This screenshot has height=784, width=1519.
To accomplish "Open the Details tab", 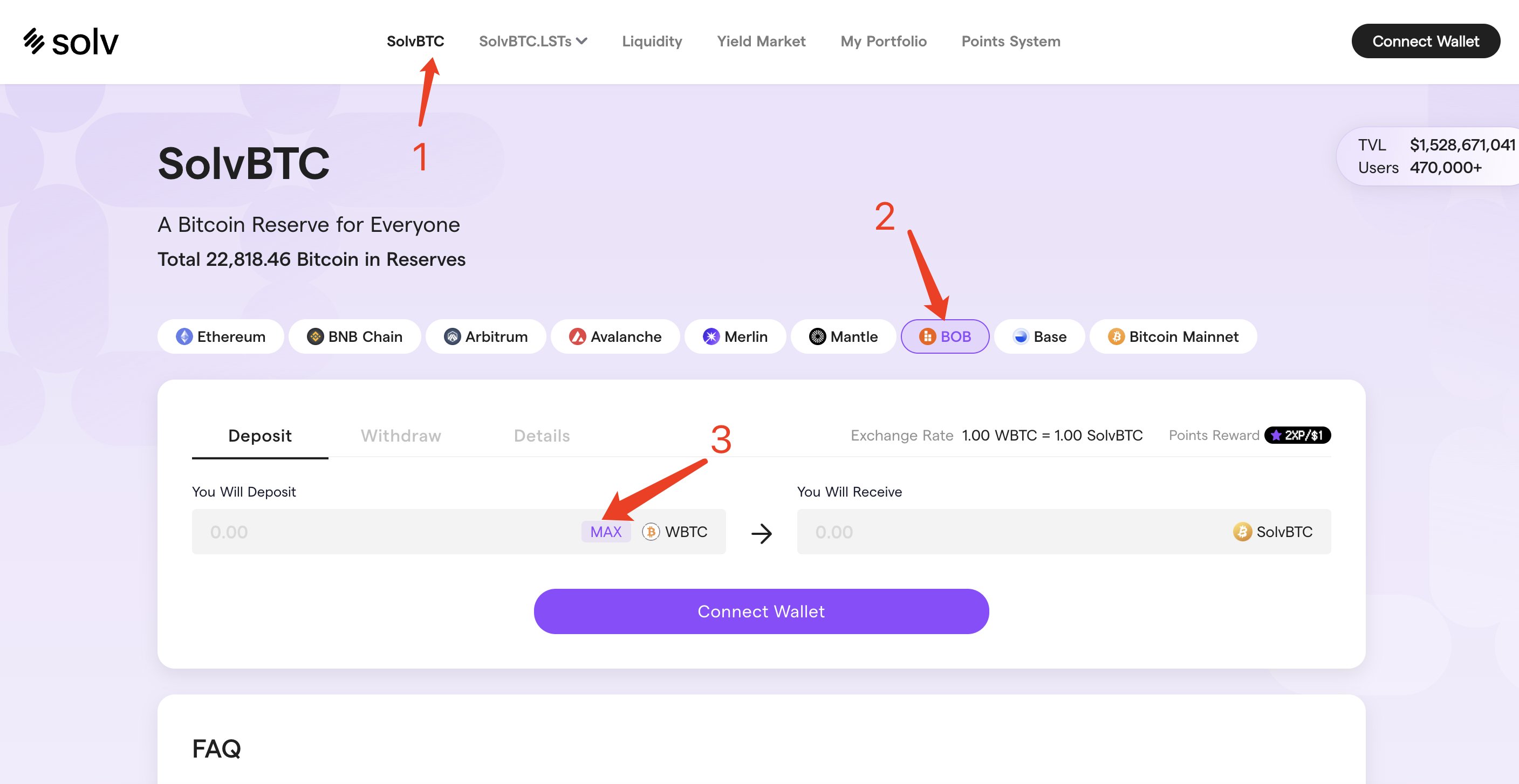I will click(x=542, y=436).
